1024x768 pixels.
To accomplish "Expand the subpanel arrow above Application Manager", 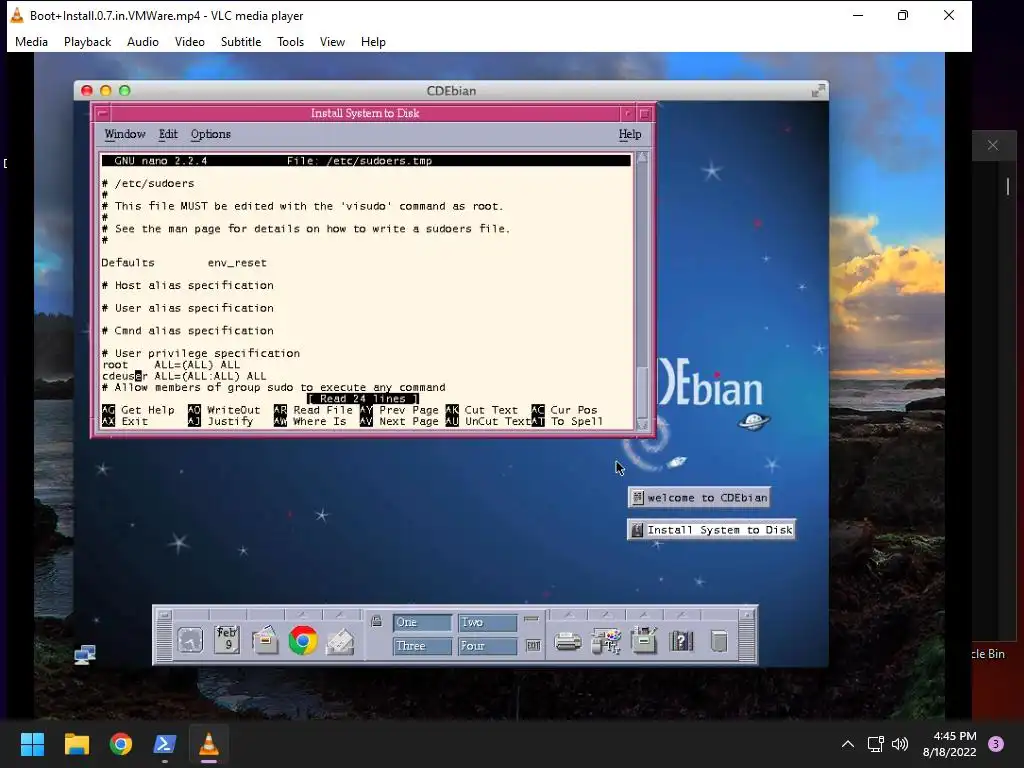I will pyautogui.click(x=644, y=615).
